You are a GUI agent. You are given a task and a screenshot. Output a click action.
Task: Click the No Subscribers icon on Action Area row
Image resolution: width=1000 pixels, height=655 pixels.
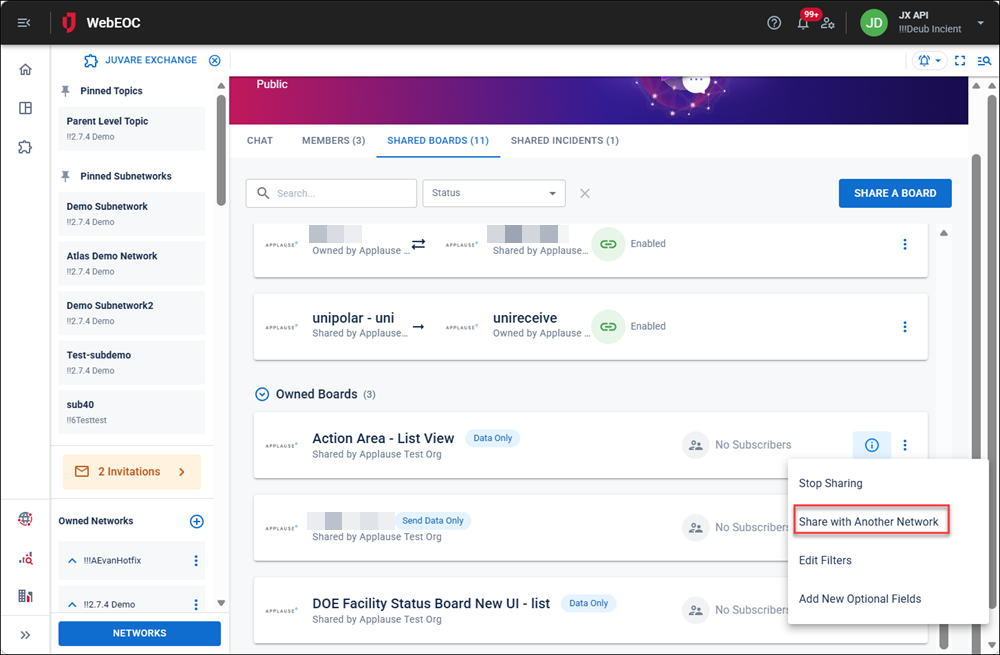[696, 445]
